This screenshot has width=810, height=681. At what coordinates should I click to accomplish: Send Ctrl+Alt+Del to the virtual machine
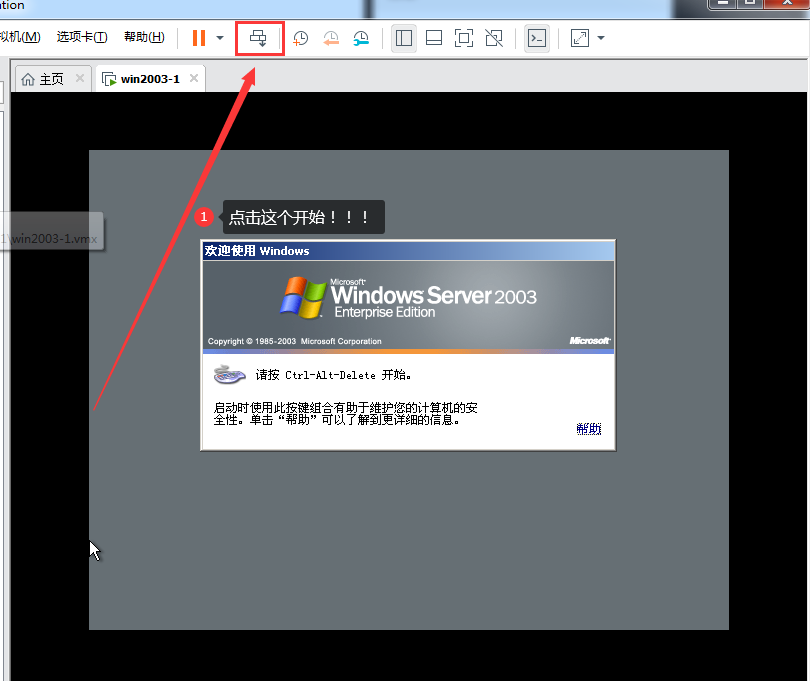(258, 38)
